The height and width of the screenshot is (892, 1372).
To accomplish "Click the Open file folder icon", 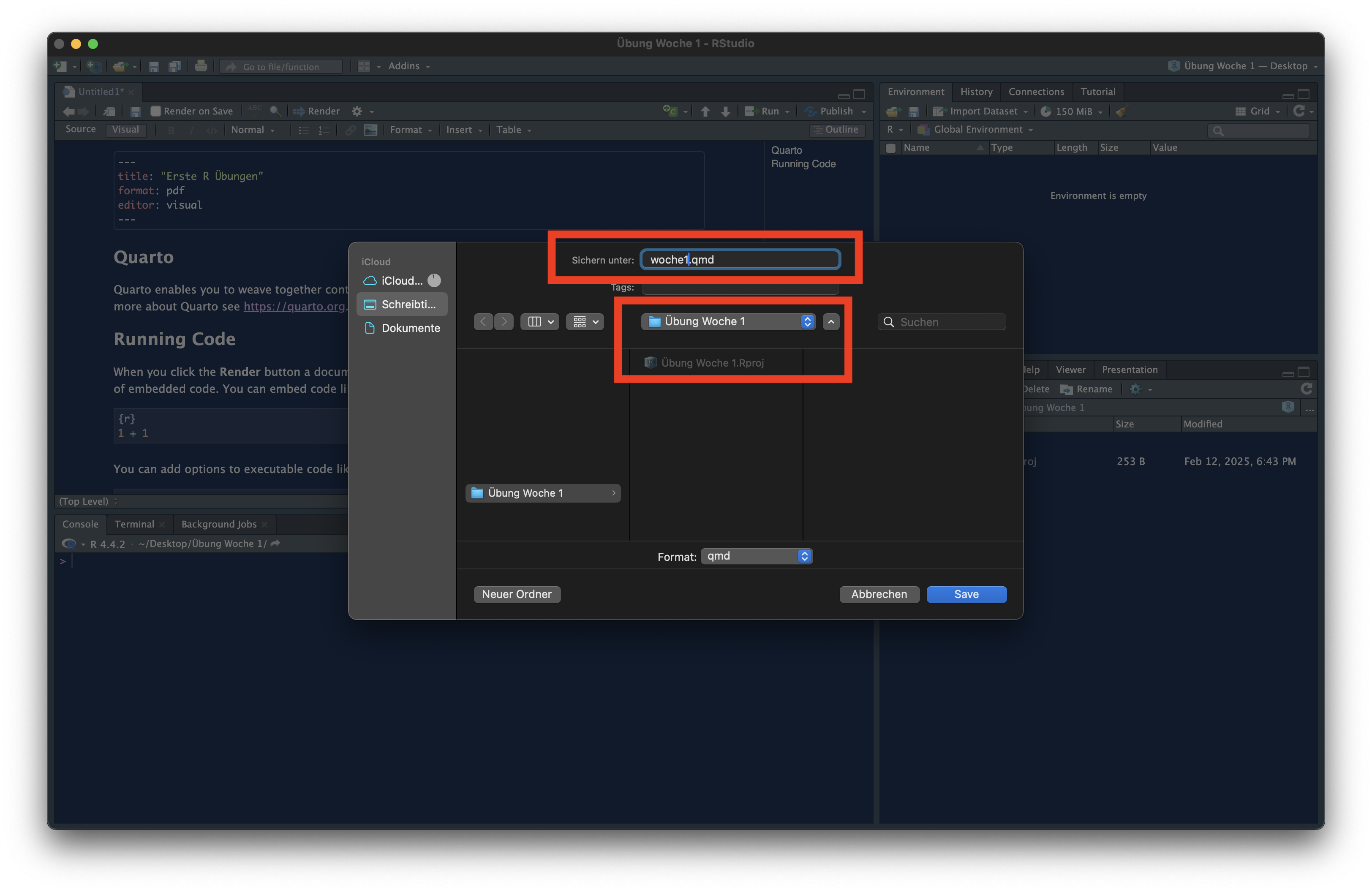I will pyautogui.click(x=119, y=66).
